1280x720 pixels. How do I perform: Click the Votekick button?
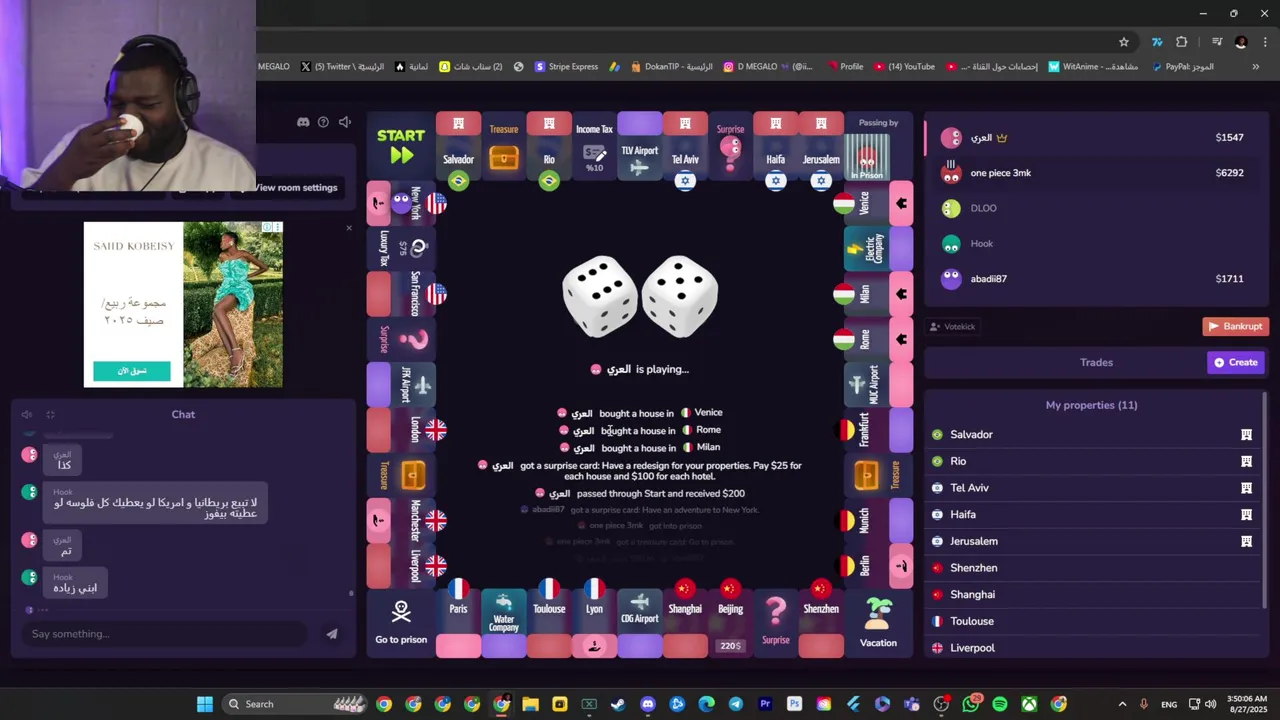(952, 326)
